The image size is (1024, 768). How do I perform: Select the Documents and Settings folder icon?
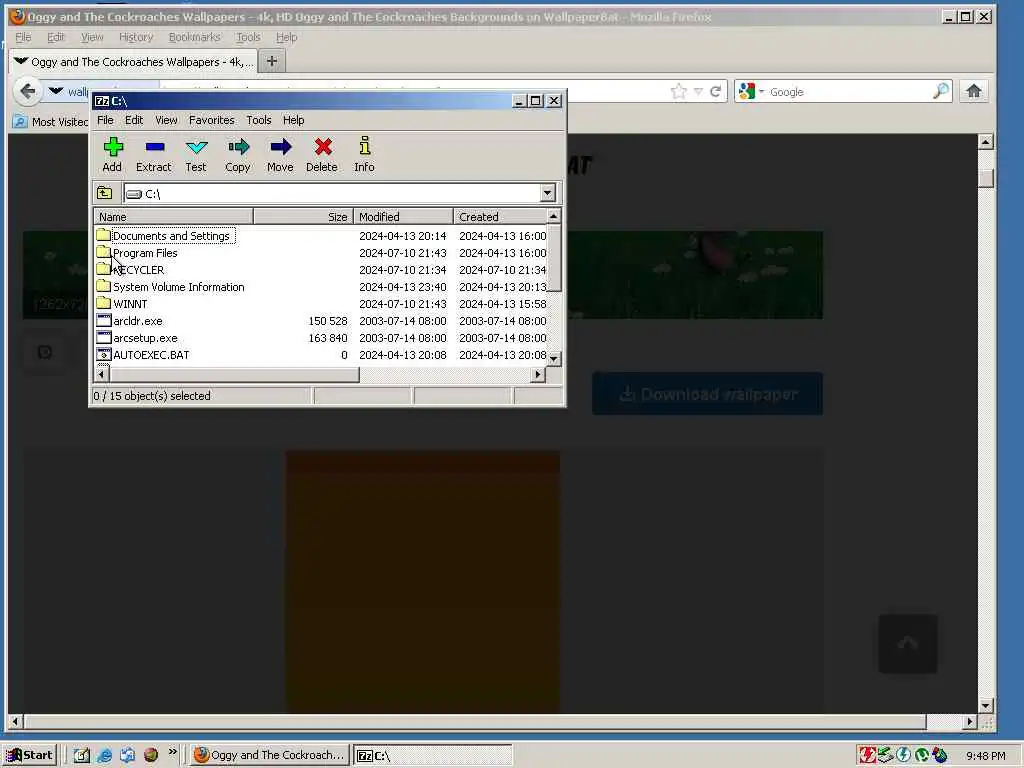pyautogui.click(x=103, y=235)
